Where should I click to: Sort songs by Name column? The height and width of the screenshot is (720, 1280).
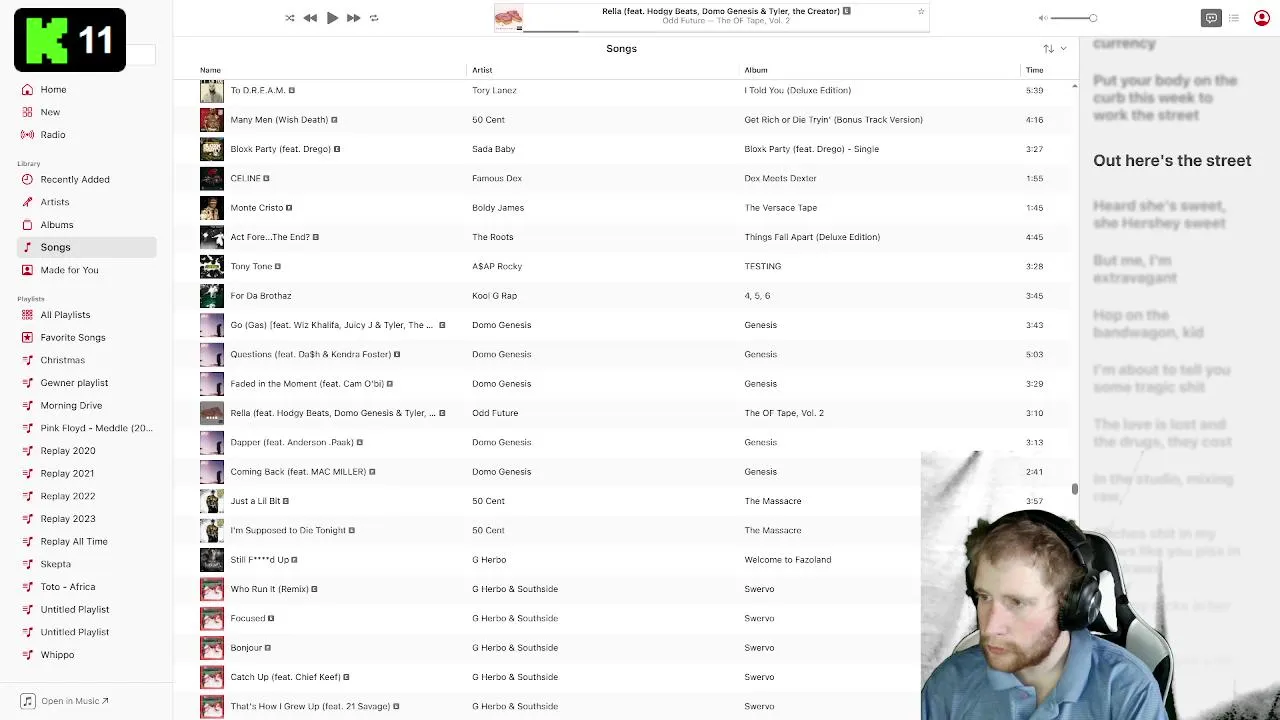coord(210,70)
